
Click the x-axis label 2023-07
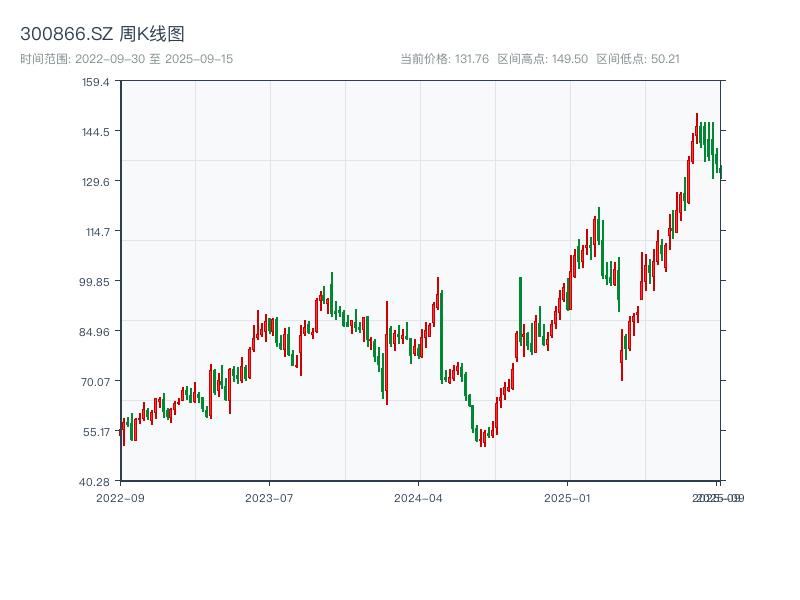coord(269,498)
